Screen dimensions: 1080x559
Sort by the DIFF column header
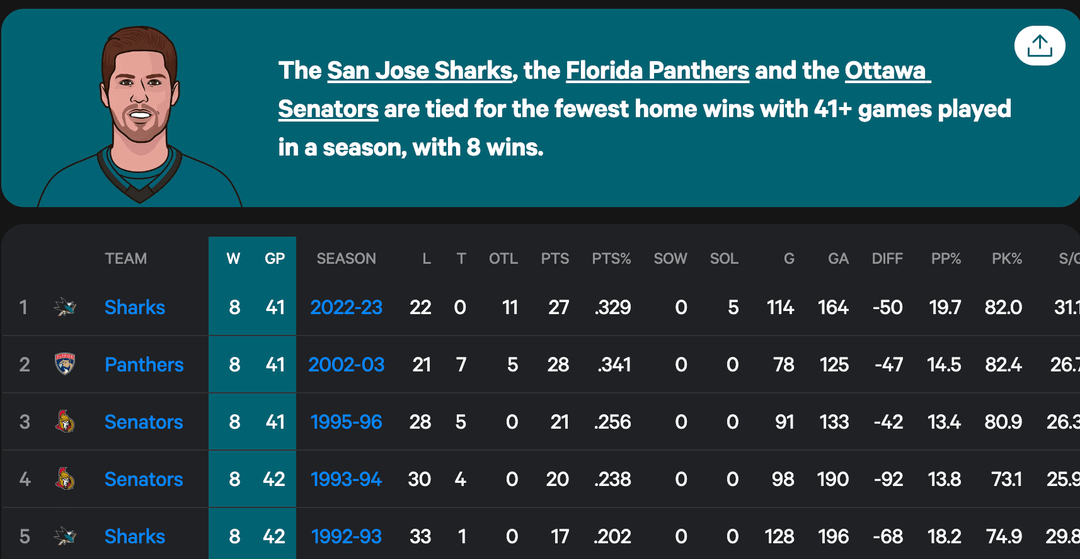887,259
